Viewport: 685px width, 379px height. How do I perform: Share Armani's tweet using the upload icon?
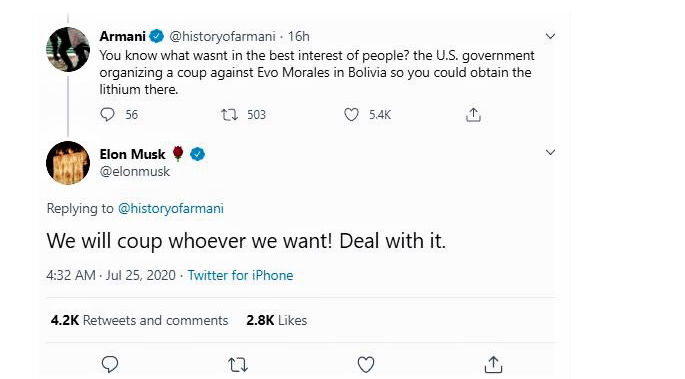473,114
